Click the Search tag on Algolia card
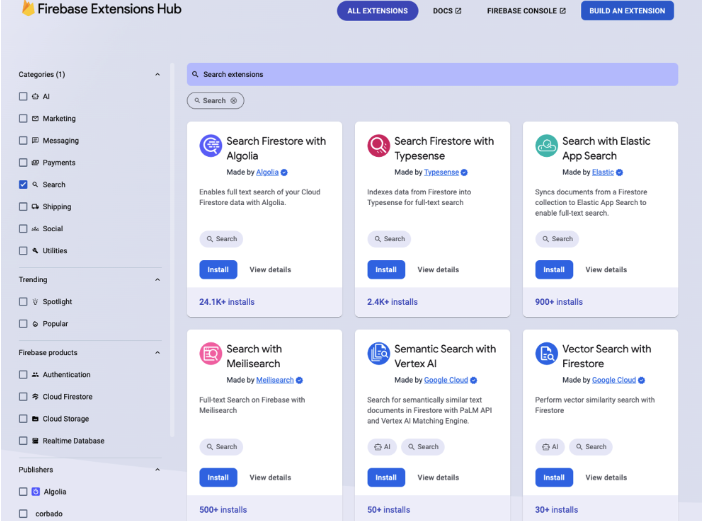702x521 pixels. pyautogui.click(x=221, y=239)
